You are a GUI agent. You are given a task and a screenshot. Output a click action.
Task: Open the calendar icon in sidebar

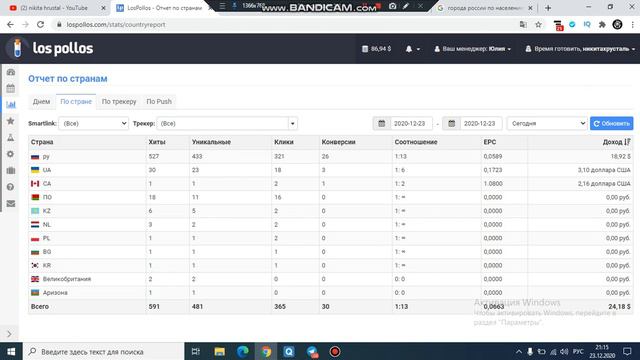pos(11,88)
